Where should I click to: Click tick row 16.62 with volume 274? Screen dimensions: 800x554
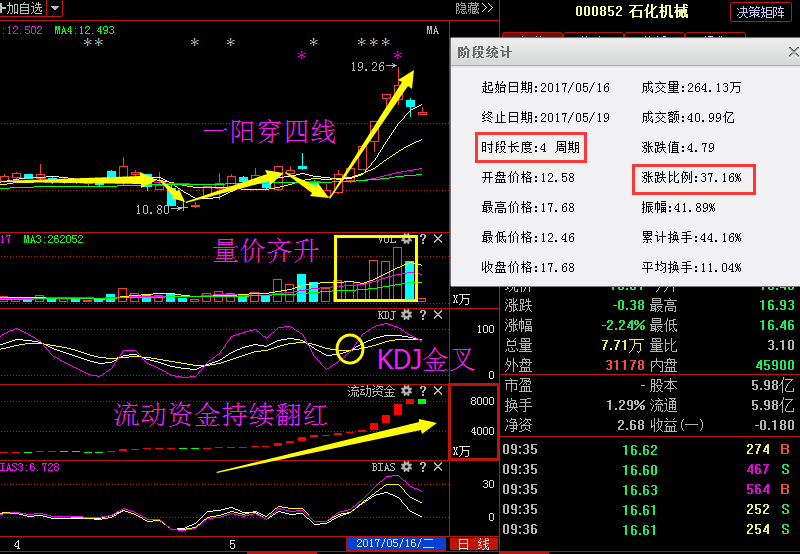647,450
